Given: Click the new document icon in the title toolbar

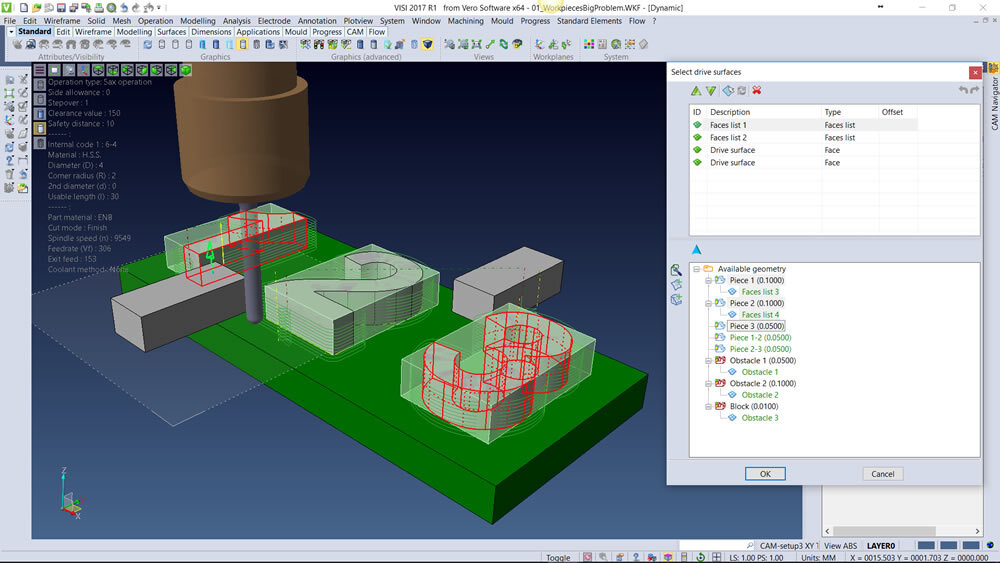Looking at the screenshot, I should (x=24, y=8).
